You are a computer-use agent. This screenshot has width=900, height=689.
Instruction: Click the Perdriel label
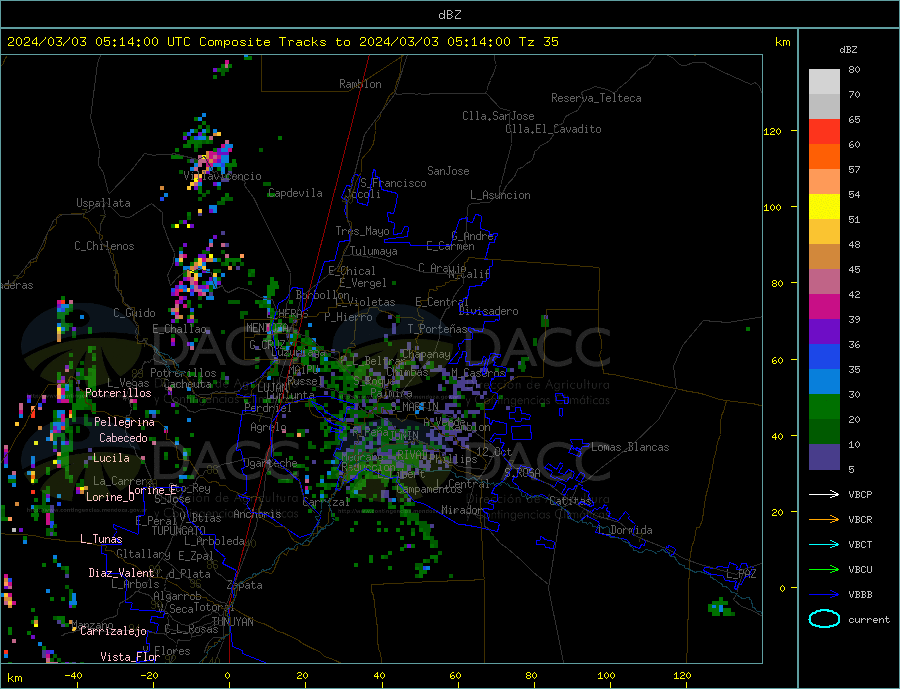[268, 408]
